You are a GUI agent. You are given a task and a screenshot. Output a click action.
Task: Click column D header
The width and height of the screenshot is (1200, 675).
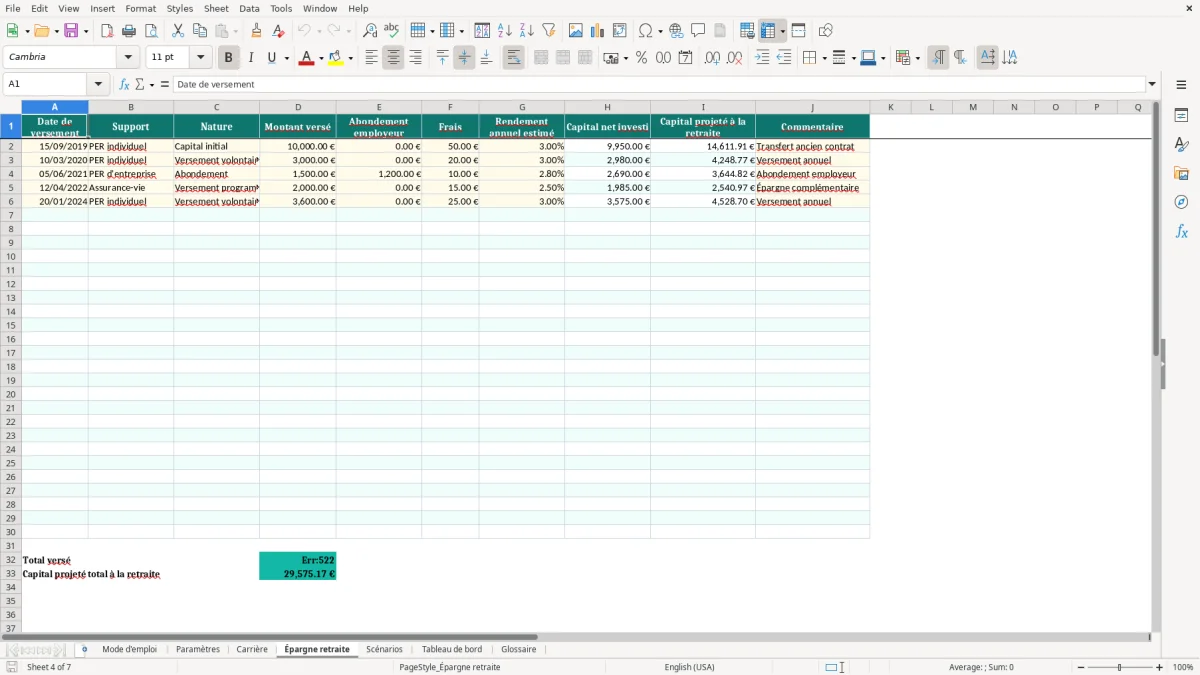(x=298, y=107)
